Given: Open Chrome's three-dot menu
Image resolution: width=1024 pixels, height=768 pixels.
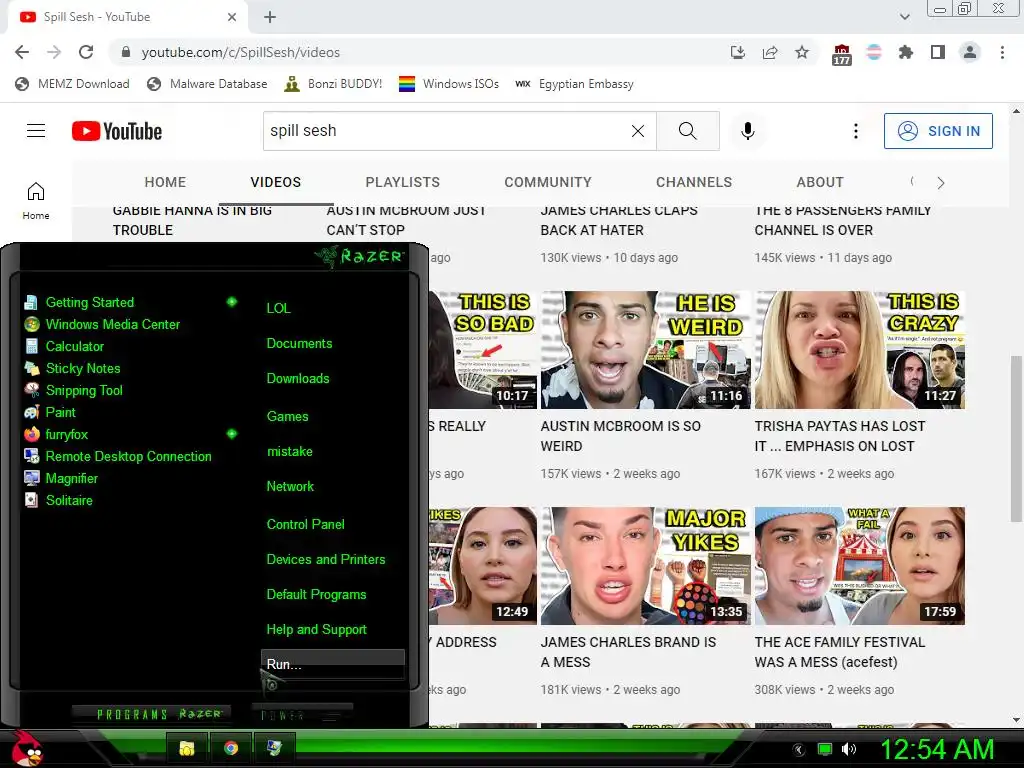Looking at the screenshot, I should [x=1002, y=52].
